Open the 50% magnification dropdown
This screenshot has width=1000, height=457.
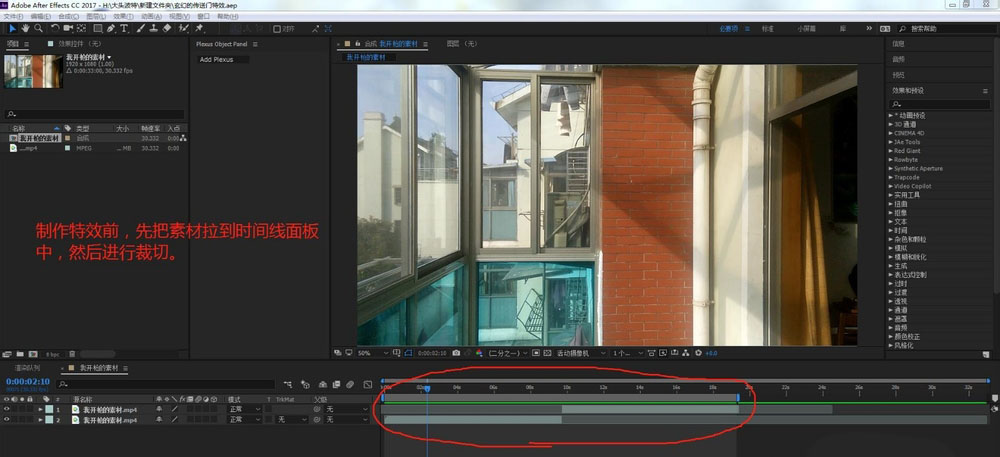click(367, 353)
